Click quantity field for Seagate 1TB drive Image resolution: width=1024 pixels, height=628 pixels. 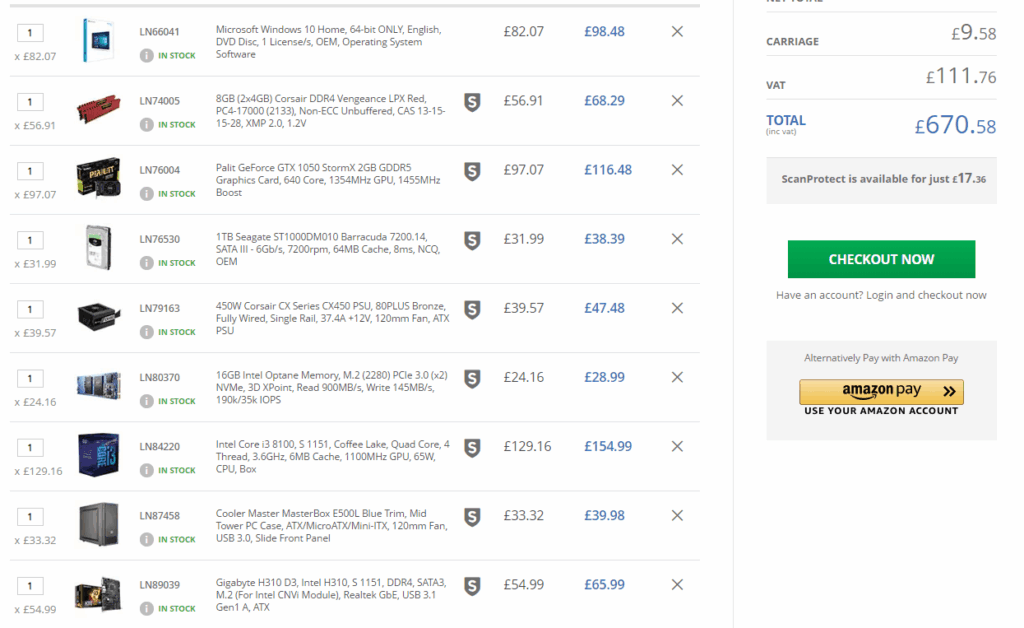tap(30, 240)
